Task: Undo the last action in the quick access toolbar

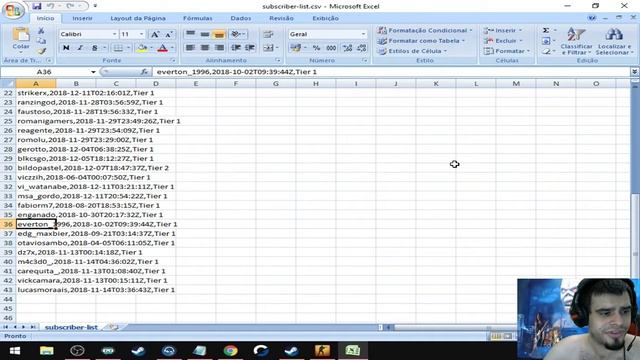Action: point(51,6)
